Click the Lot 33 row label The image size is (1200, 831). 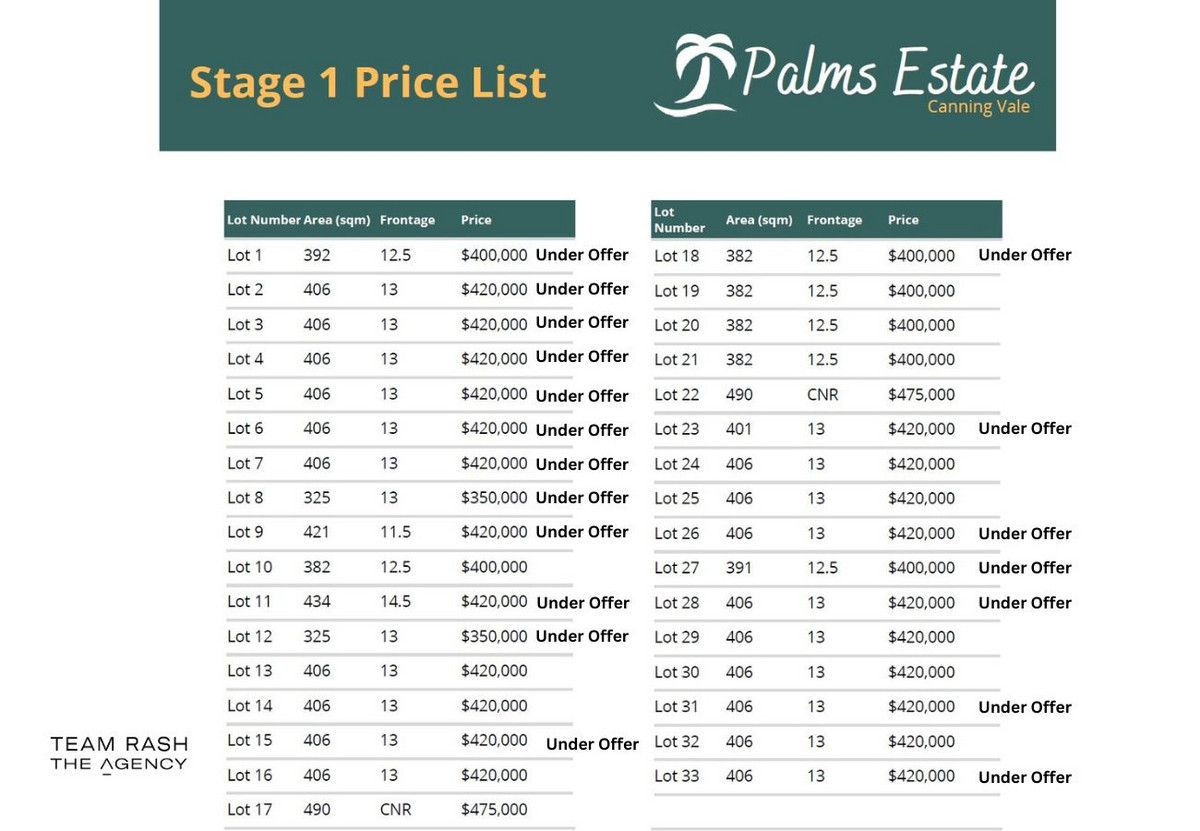click(x=677, y=776)
